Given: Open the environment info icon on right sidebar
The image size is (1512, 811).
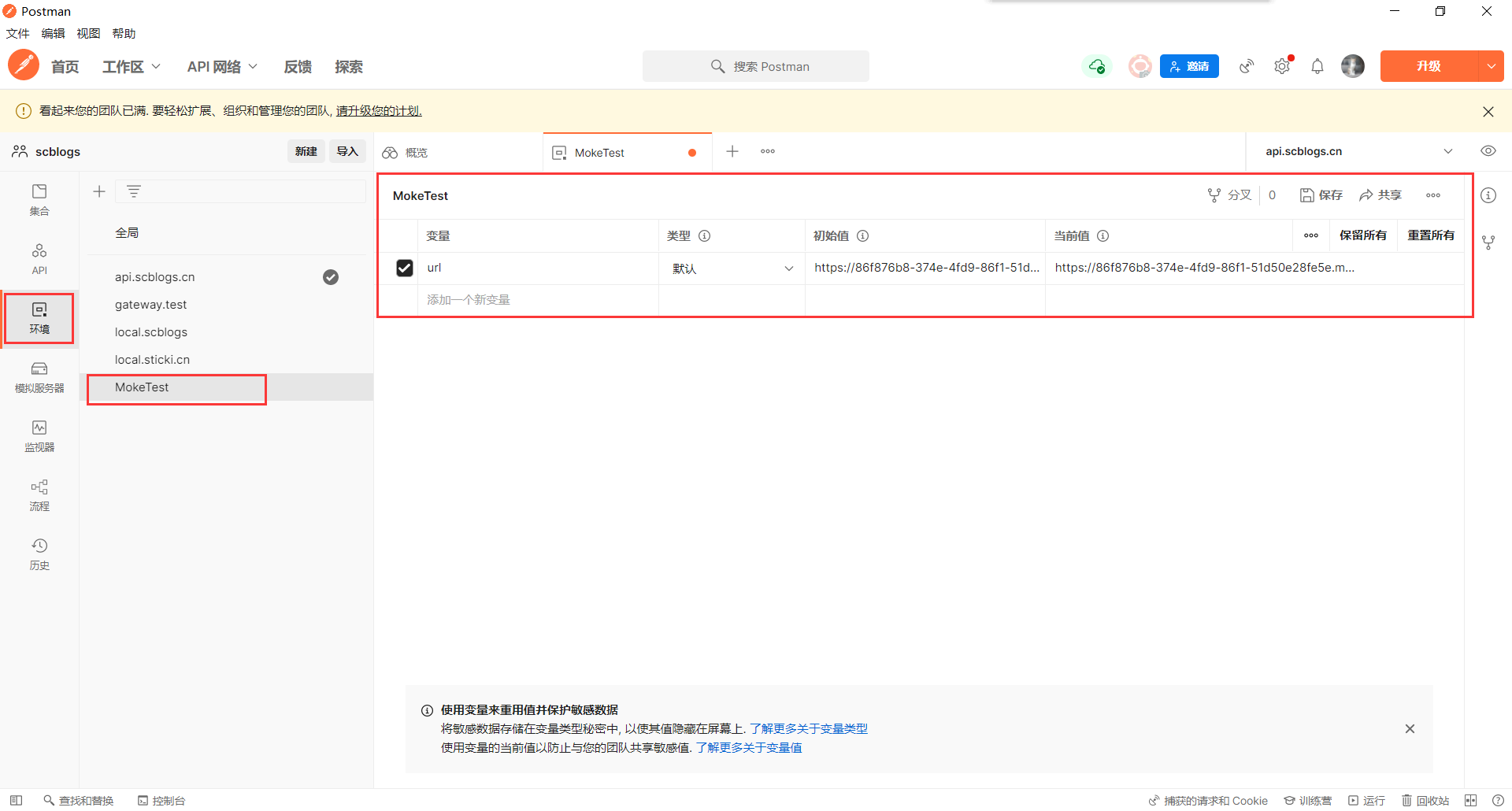Looking at the screenshot, I should point(1488,195).
